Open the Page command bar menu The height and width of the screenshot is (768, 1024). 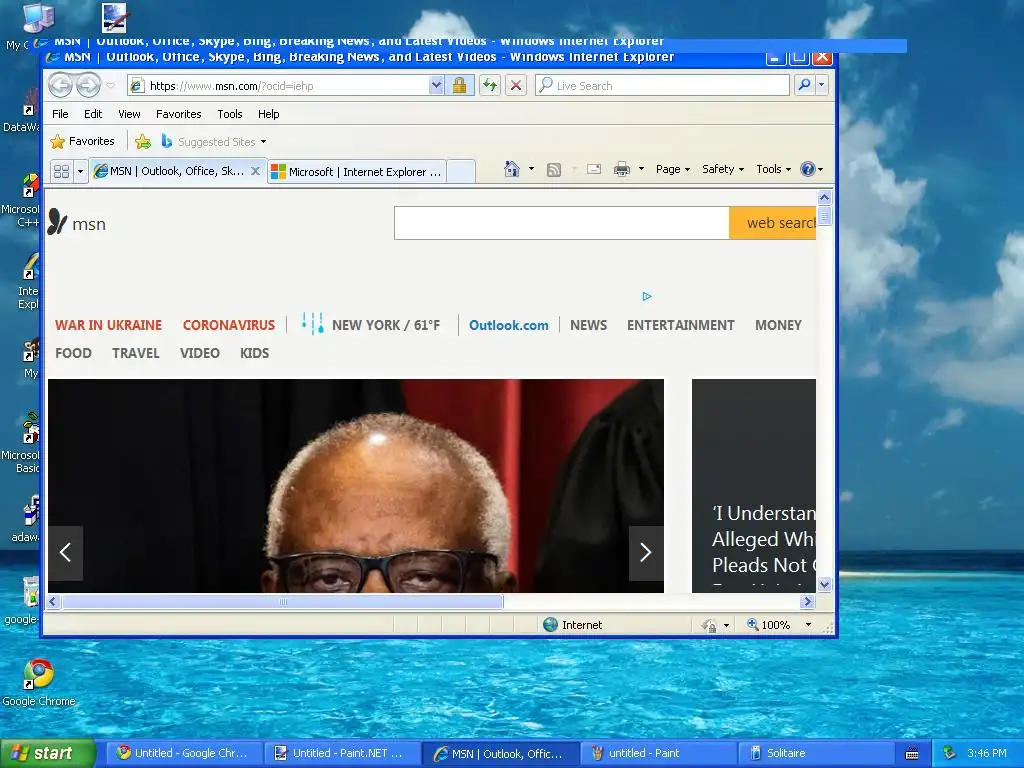pyautogui.click(x=673, y=169)
